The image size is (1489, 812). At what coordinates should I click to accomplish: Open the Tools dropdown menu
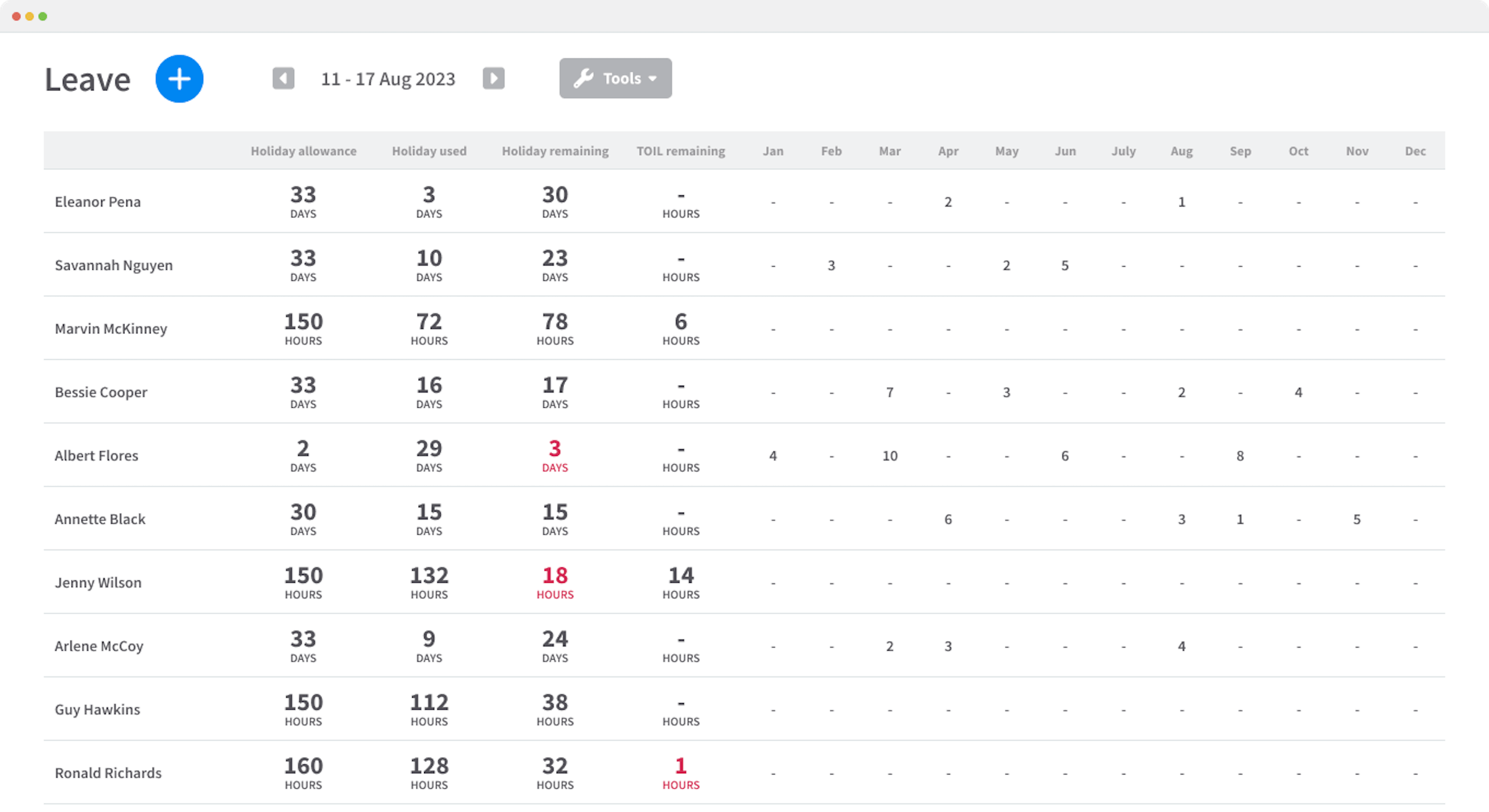615,77
